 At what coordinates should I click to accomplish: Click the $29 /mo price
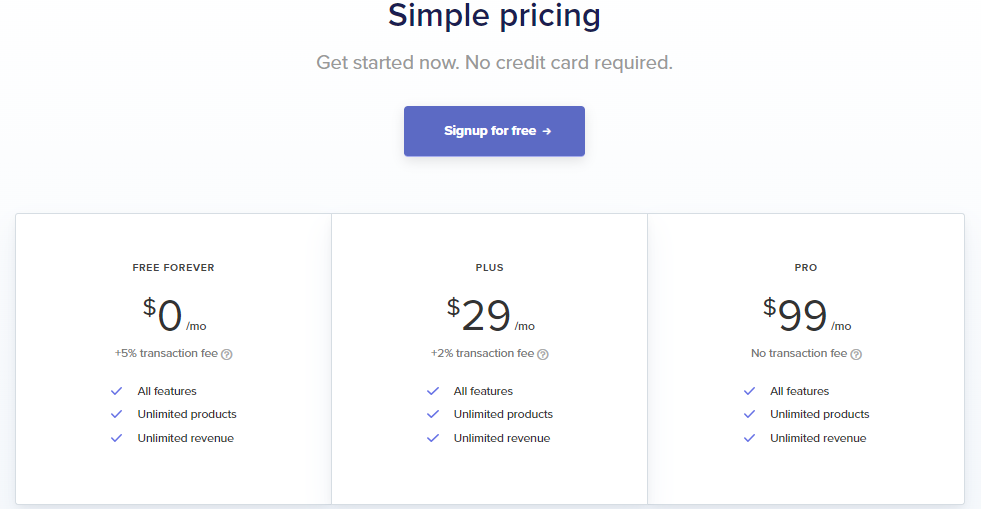pos(490,316)
